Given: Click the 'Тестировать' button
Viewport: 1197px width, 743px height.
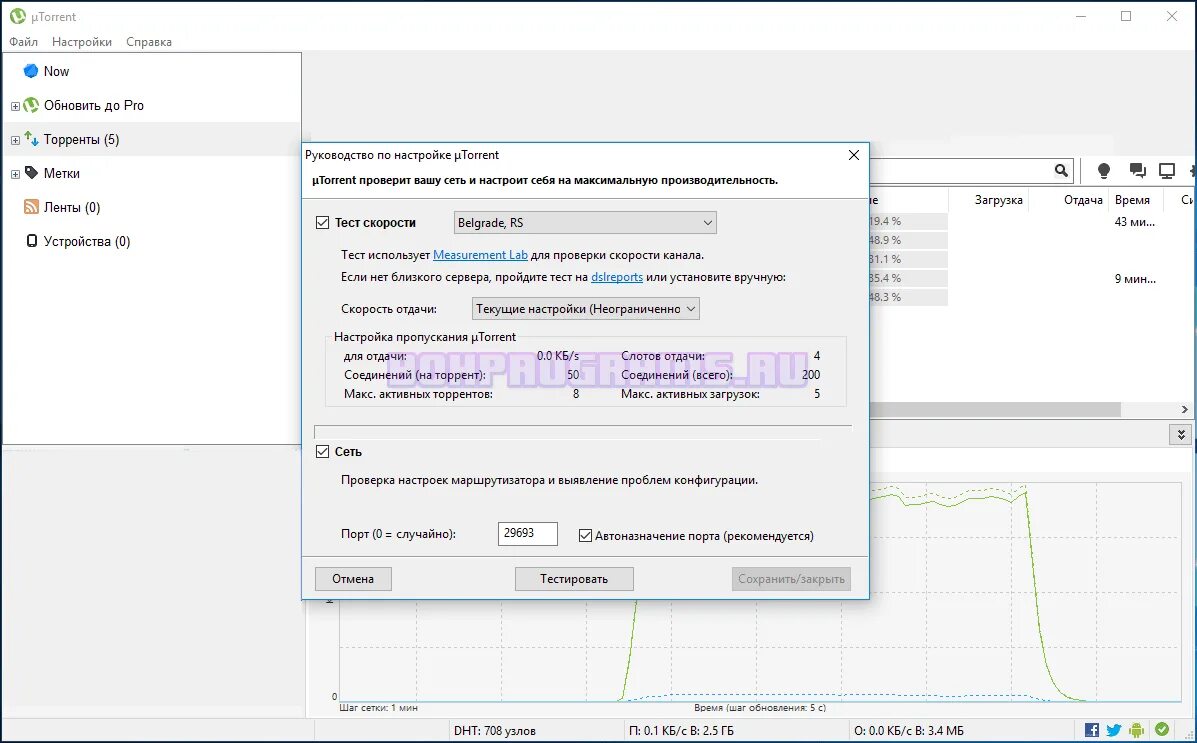Looking at the screenshot, I should [574, 579].
